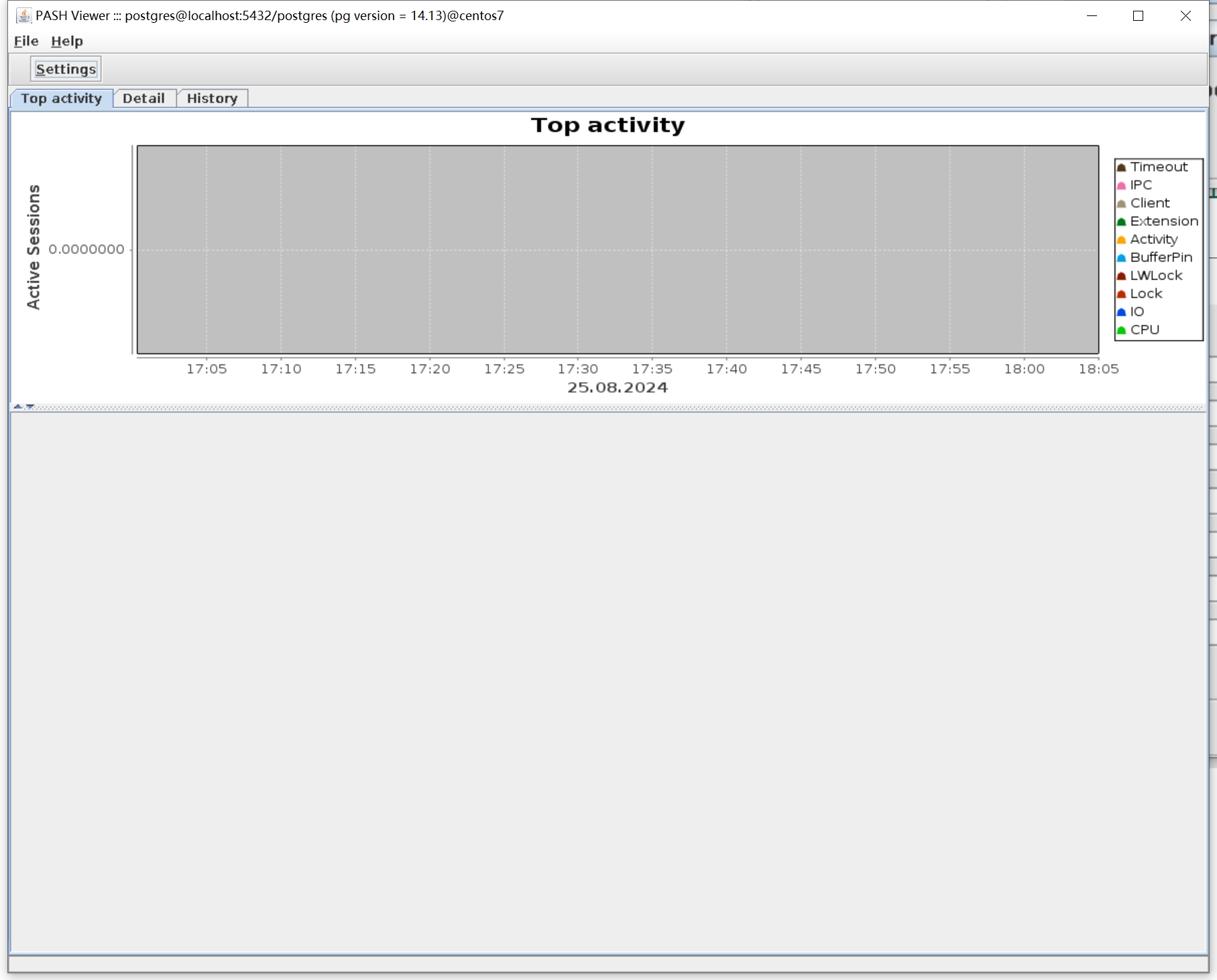Expand split pane with the down arrow
The image size is (1217, 980).
point(30,406)
